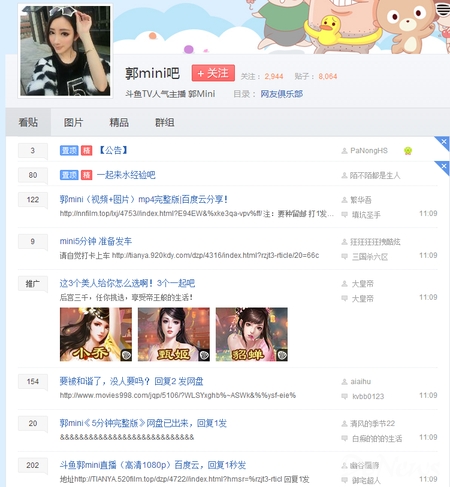
Task: Click the green badge icon beside PaNongHS
Action: click(x=408, y=151)
